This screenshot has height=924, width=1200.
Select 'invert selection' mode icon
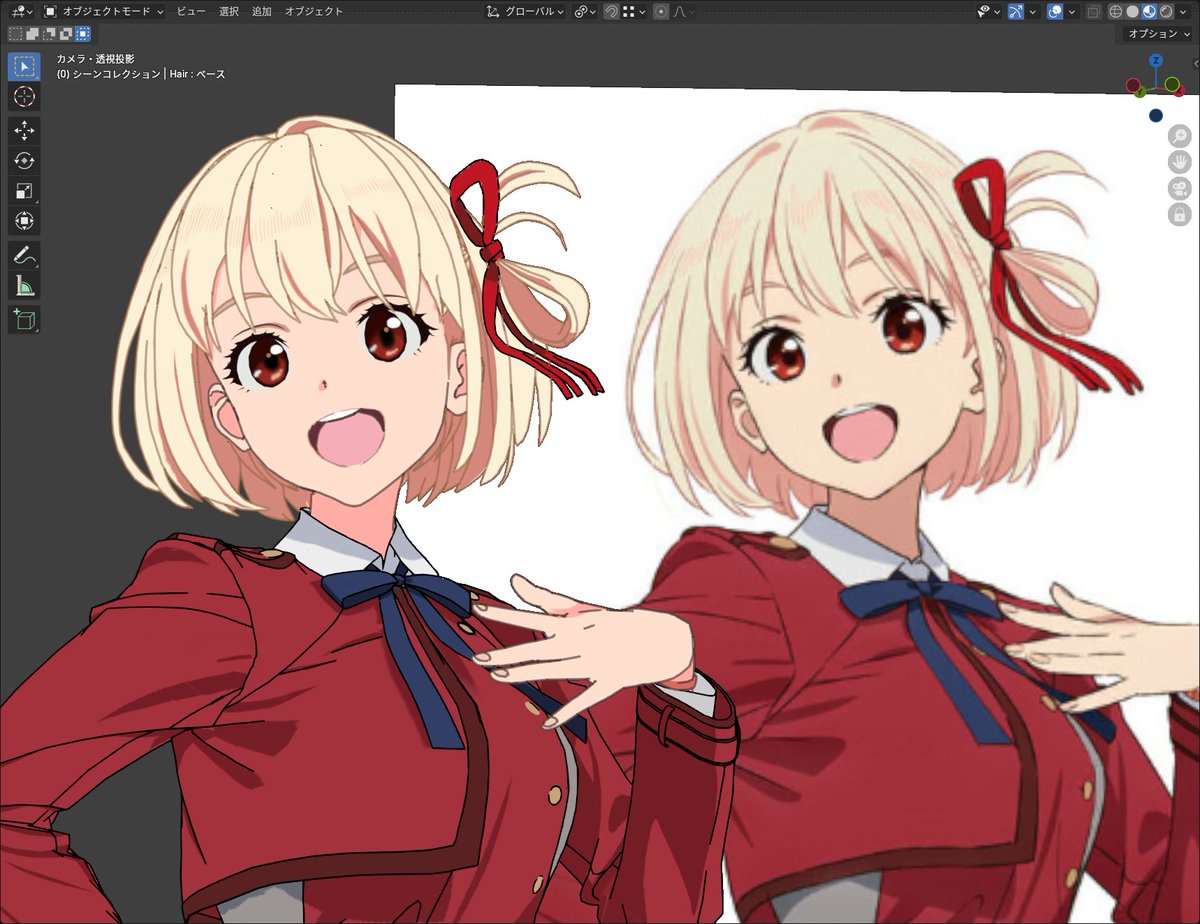(66, 34)
